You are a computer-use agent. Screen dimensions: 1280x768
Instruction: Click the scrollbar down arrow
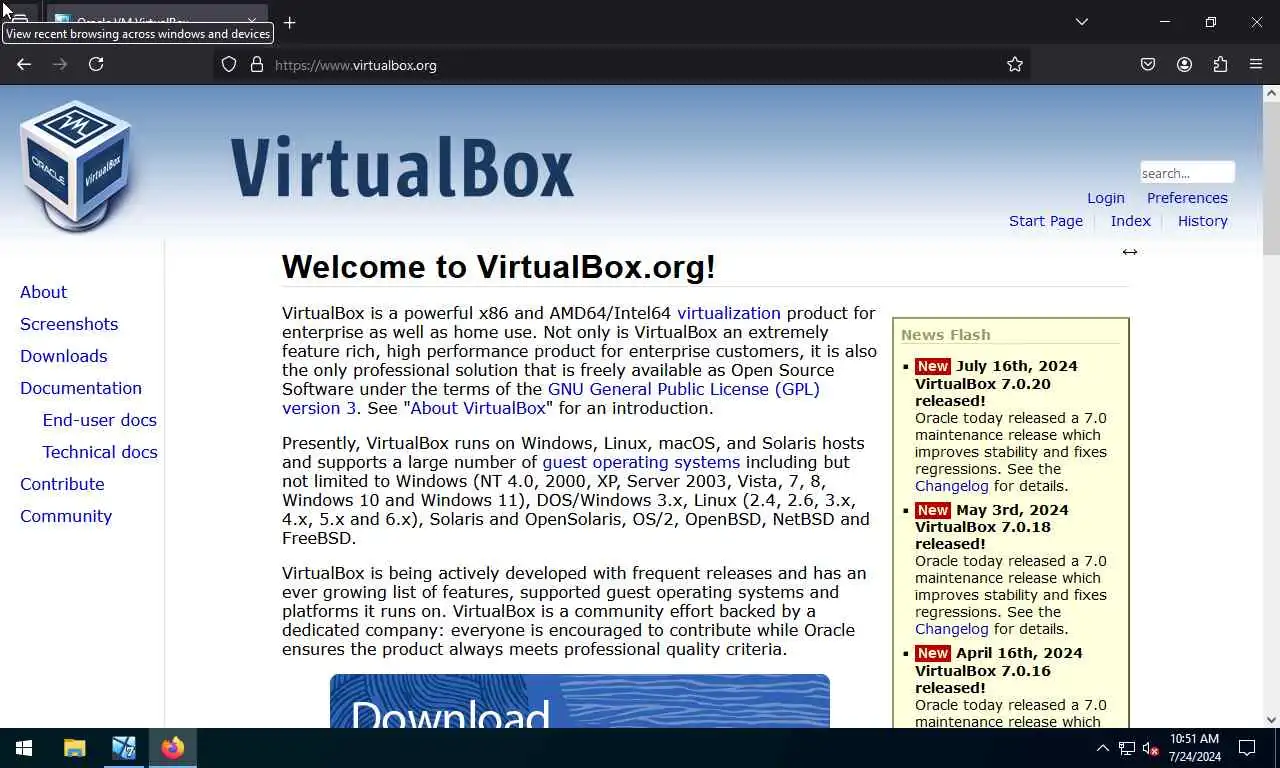click(x=1271, y=719)
